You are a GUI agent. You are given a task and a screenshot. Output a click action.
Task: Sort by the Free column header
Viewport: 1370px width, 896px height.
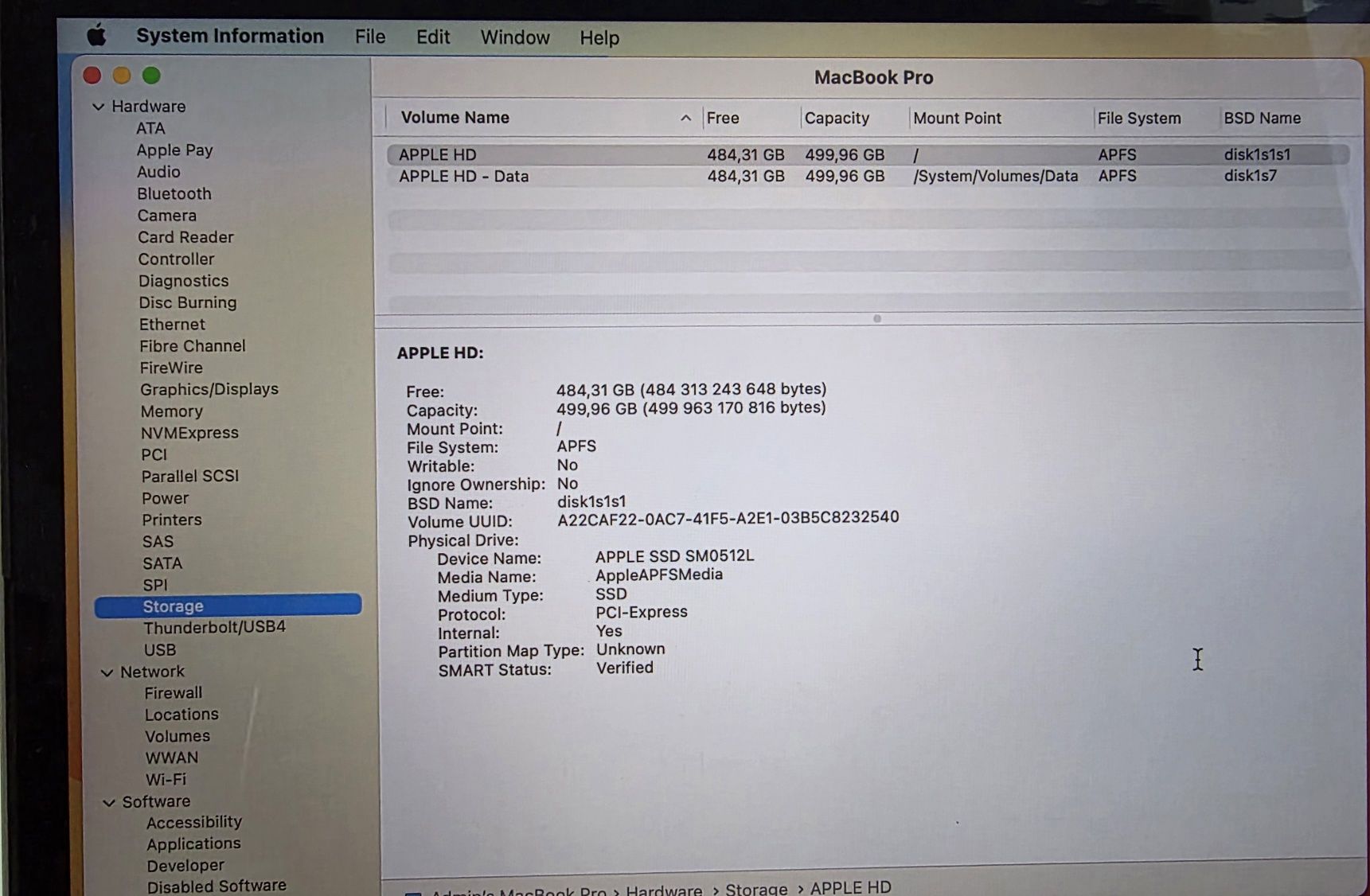pos(751,118)
